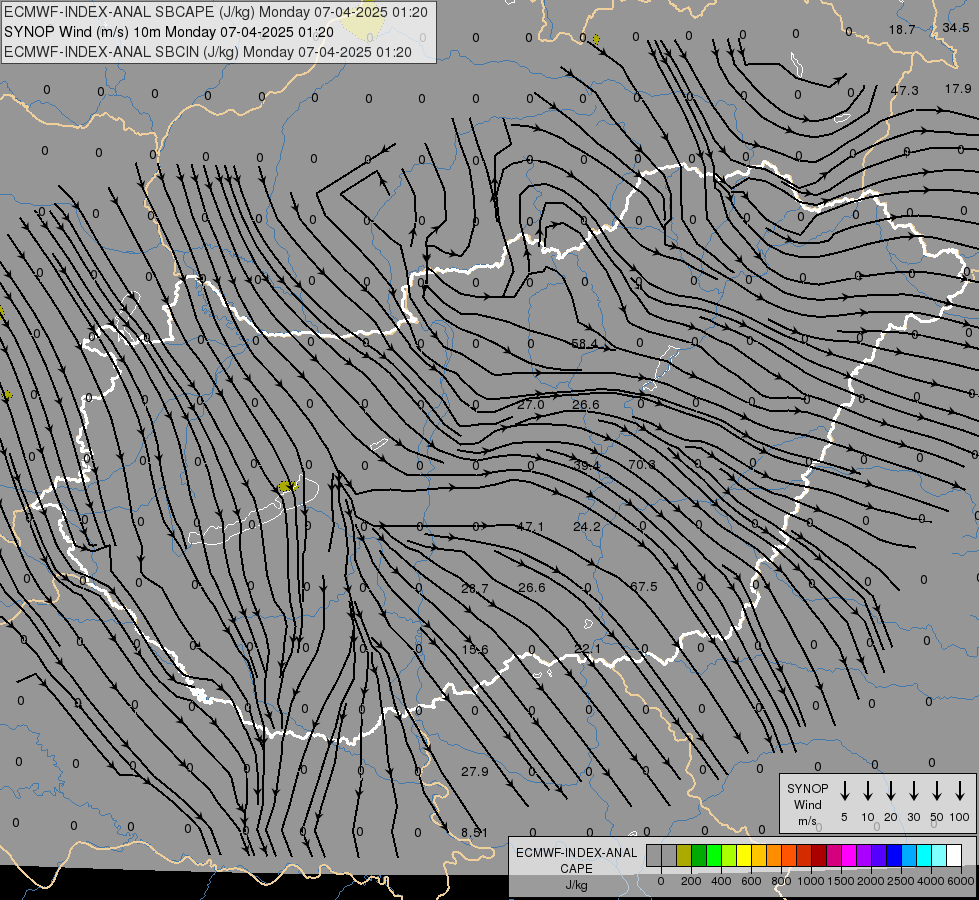Select the 39.4 value on the map

click(586, 465)
